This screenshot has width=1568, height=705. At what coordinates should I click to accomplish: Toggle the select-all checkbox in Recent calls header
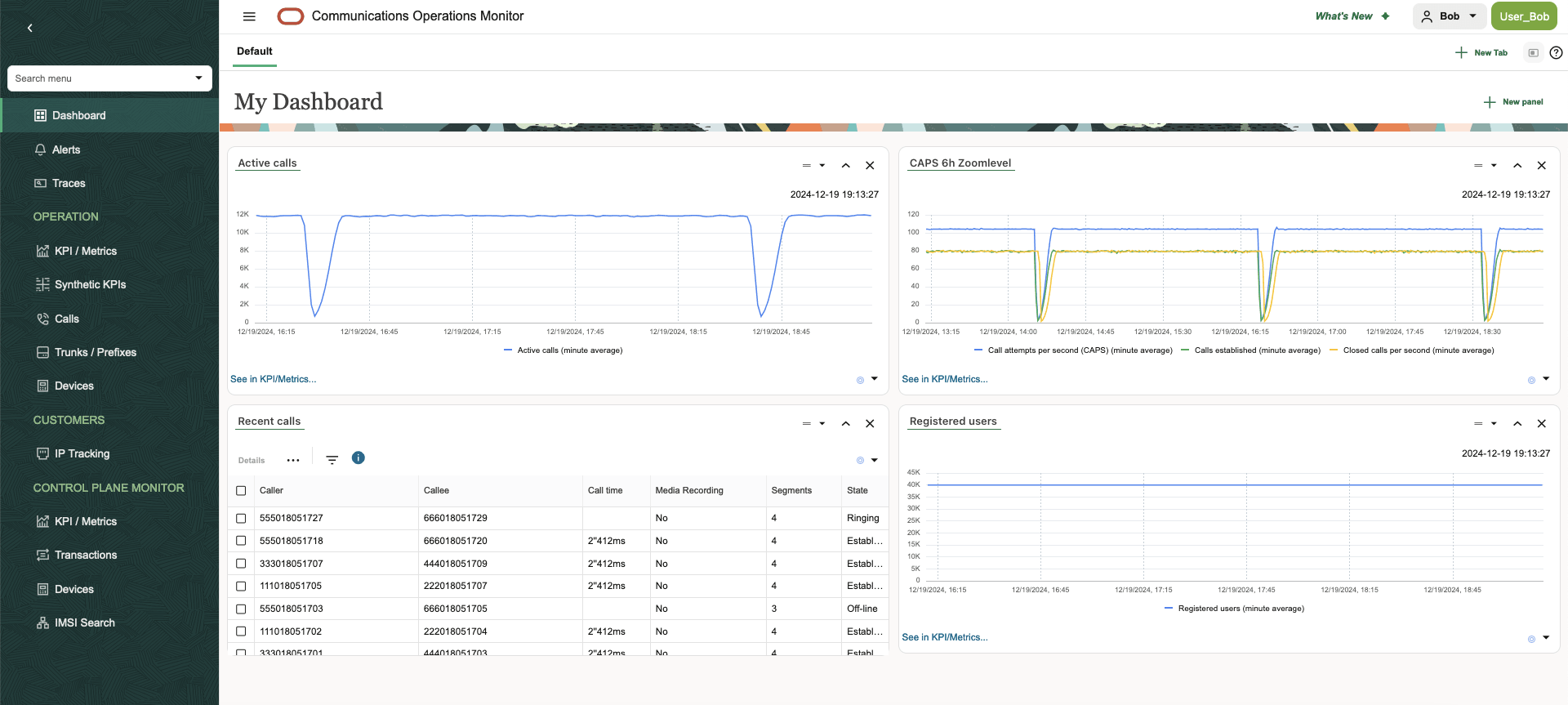(241, 491)
